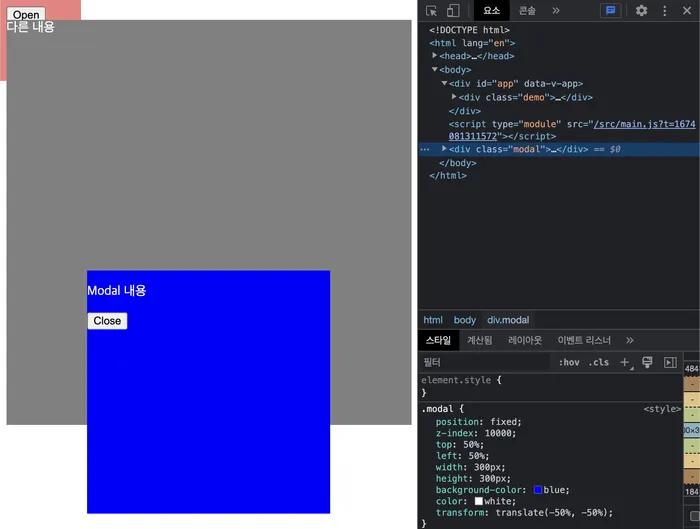Image resolution: width=700 pixels, height=529 pixels.
Task: Select the 계산됨 tab
Action: 479,341
